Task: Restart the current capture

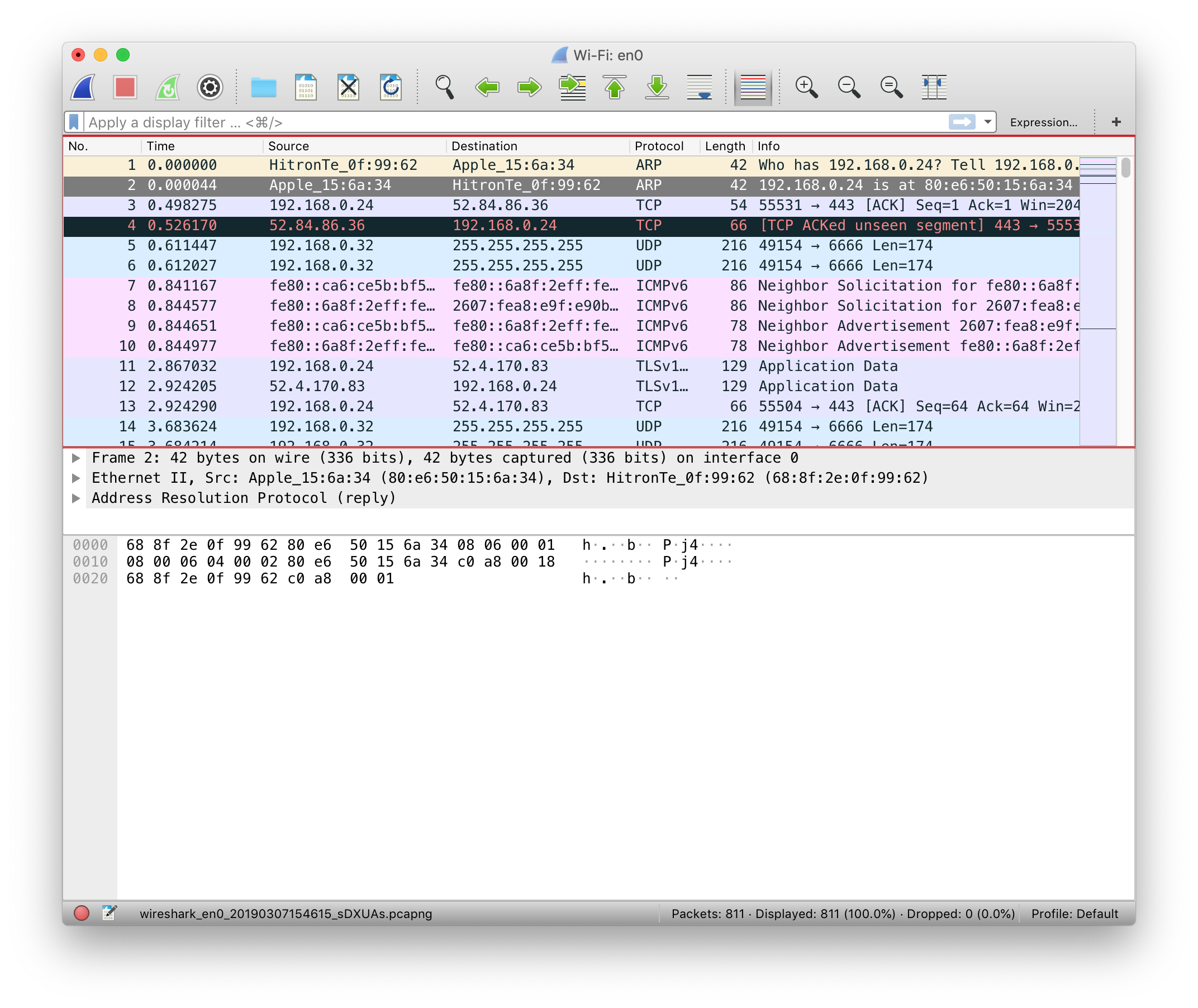Action: [x=168, y=87]
